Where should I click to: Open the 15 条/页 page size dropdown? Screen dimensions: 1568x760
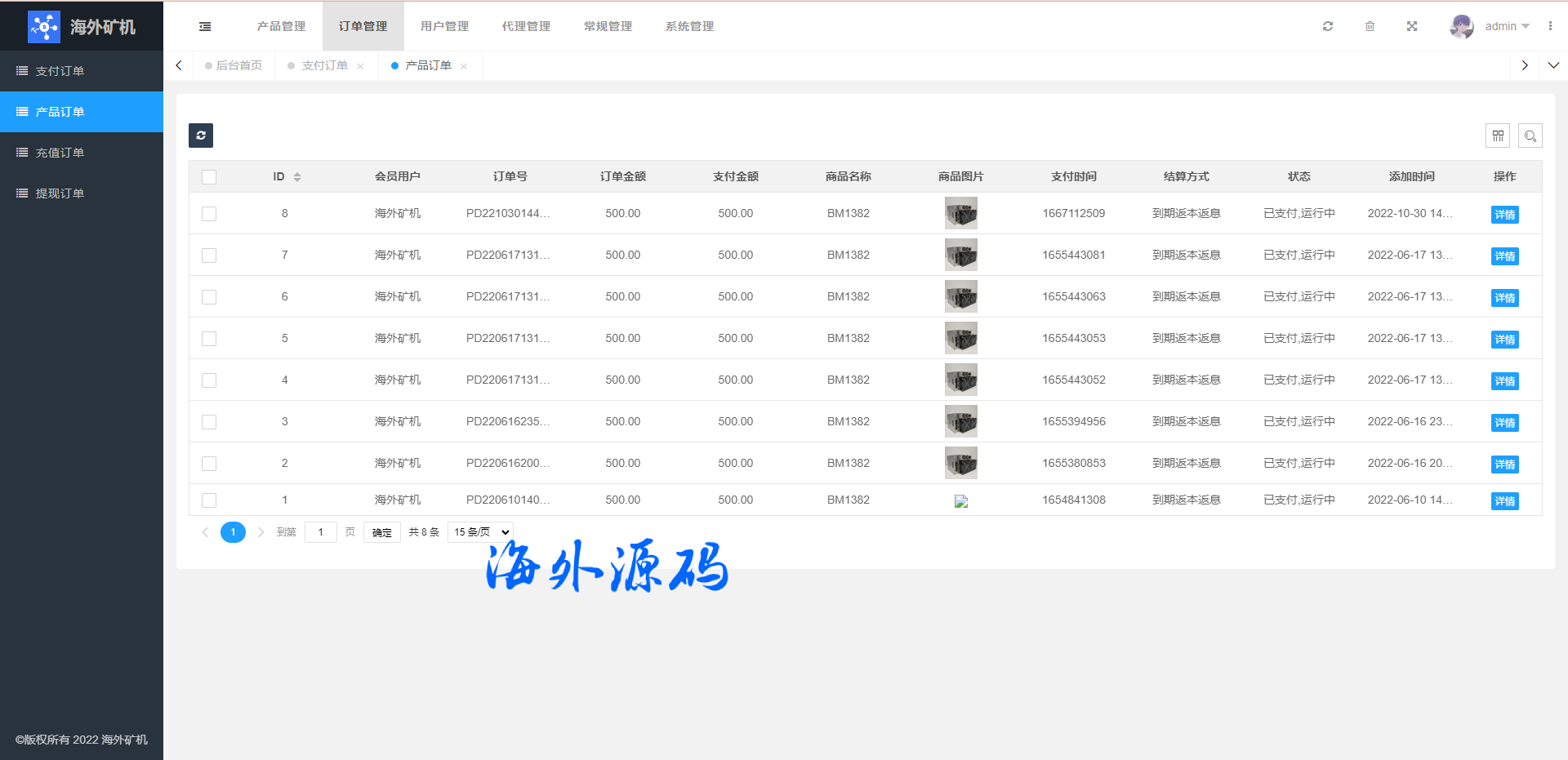481,532
